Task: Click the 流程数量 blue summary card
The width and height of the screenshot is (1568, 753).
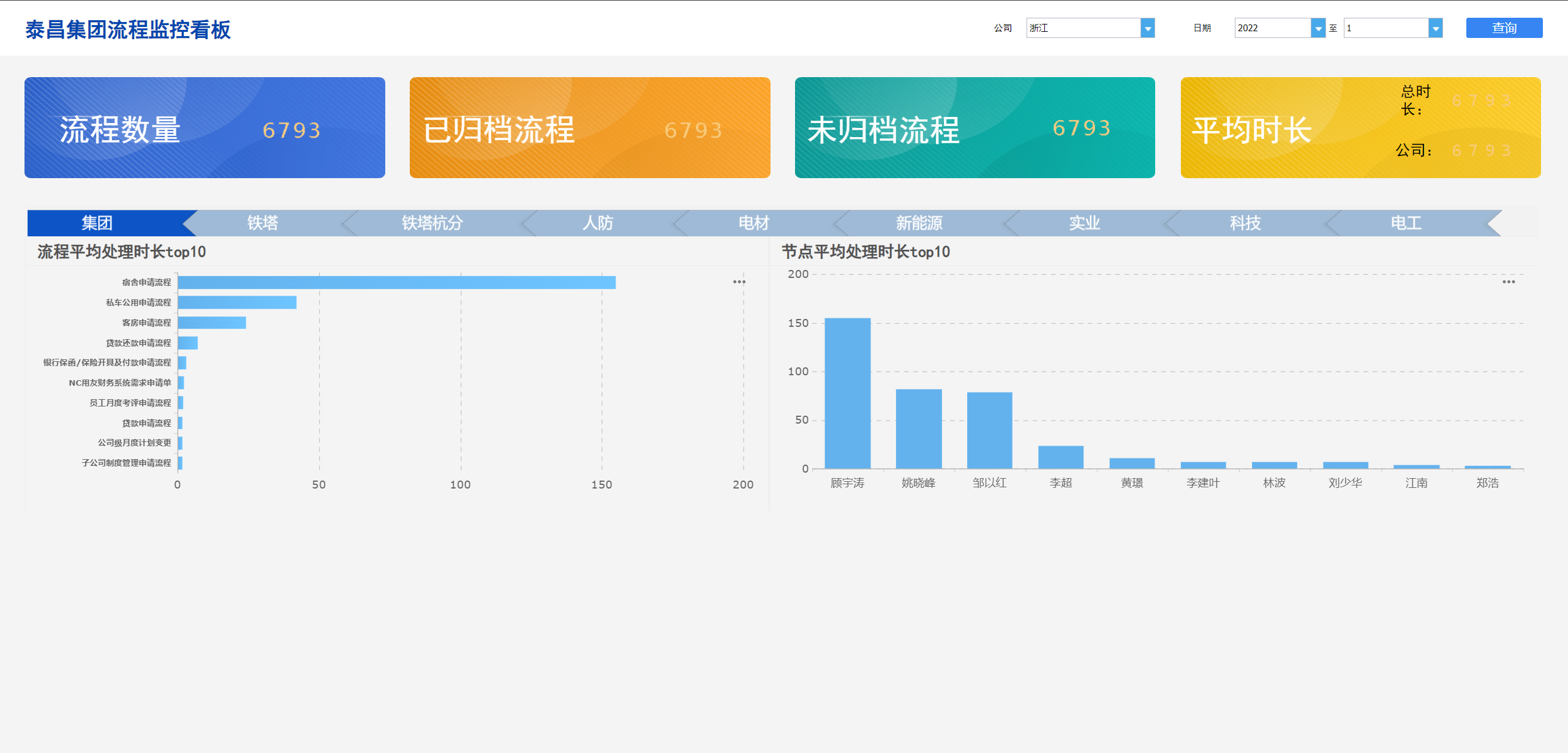Action: pos(205,128)
